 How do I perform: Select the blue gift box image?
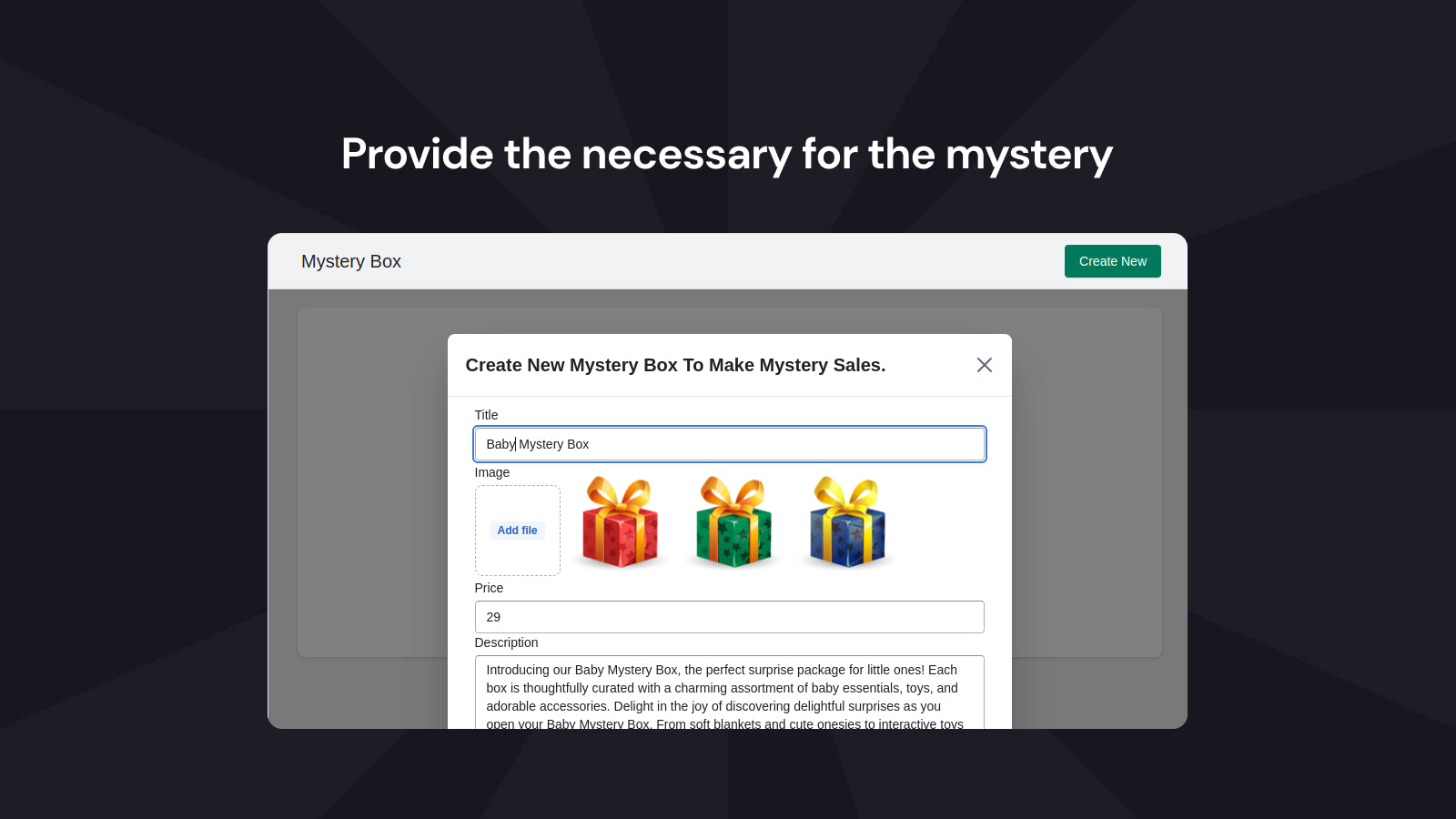click(847, 522)
